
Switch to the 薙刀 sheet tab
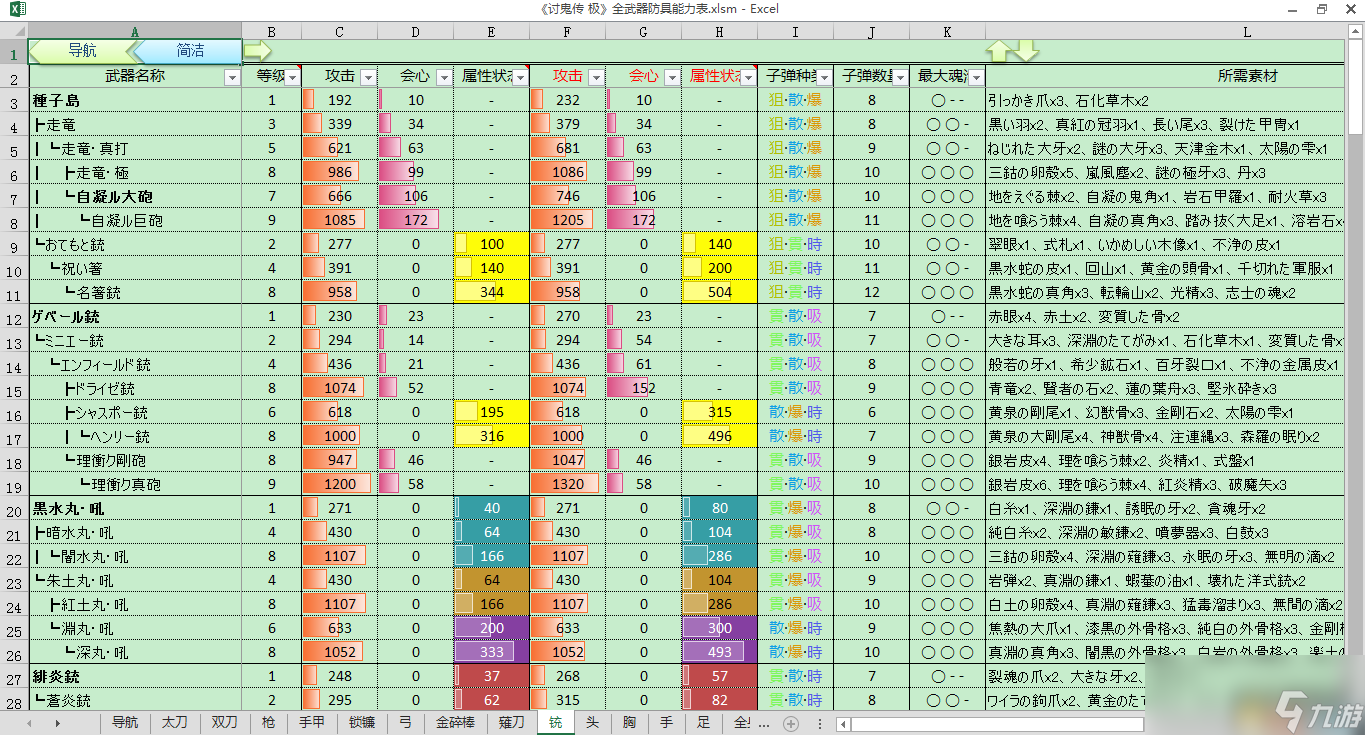coord(512,723)
